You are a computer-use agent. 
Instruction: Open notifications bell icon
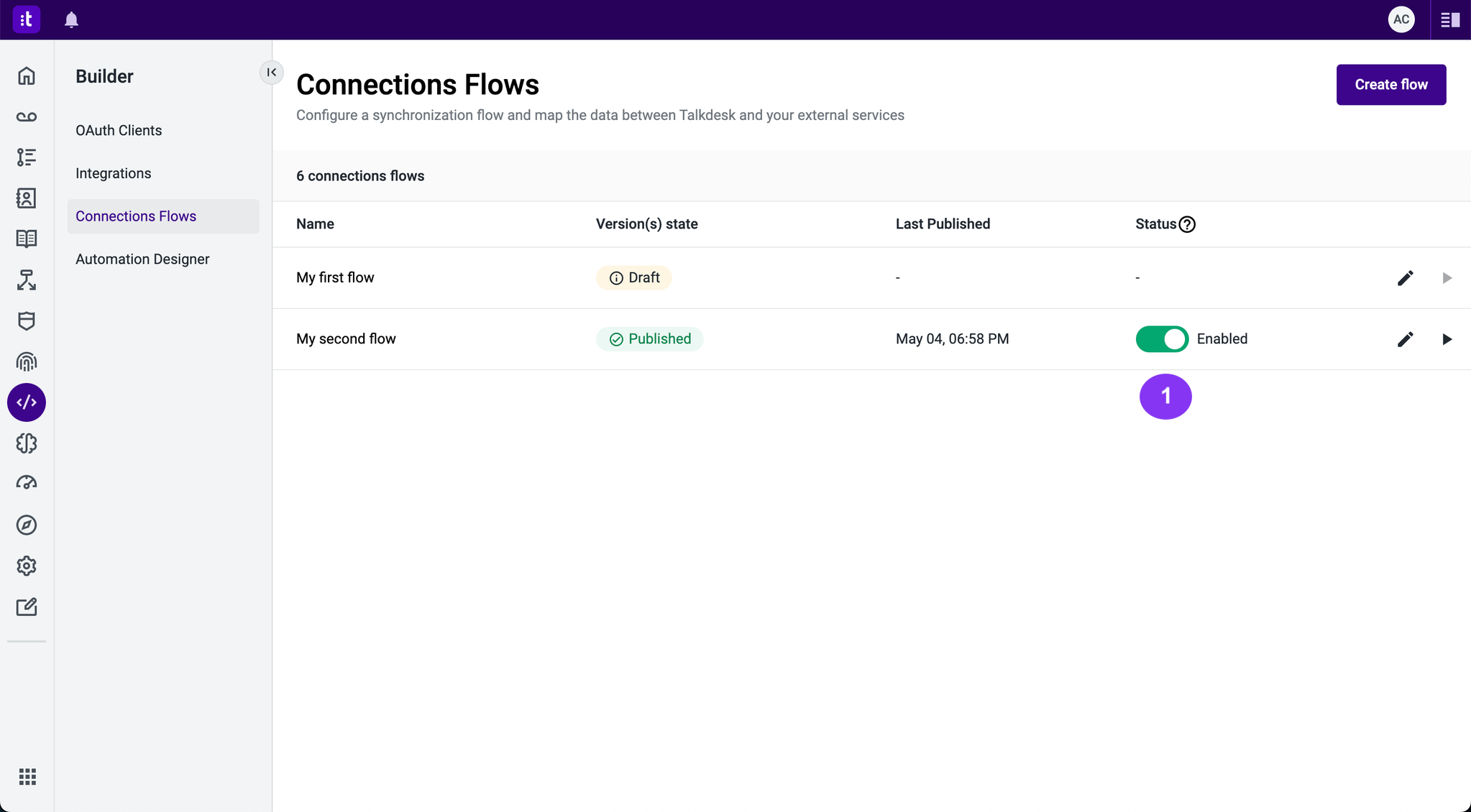pyautogui.click(x=71, y=19)
